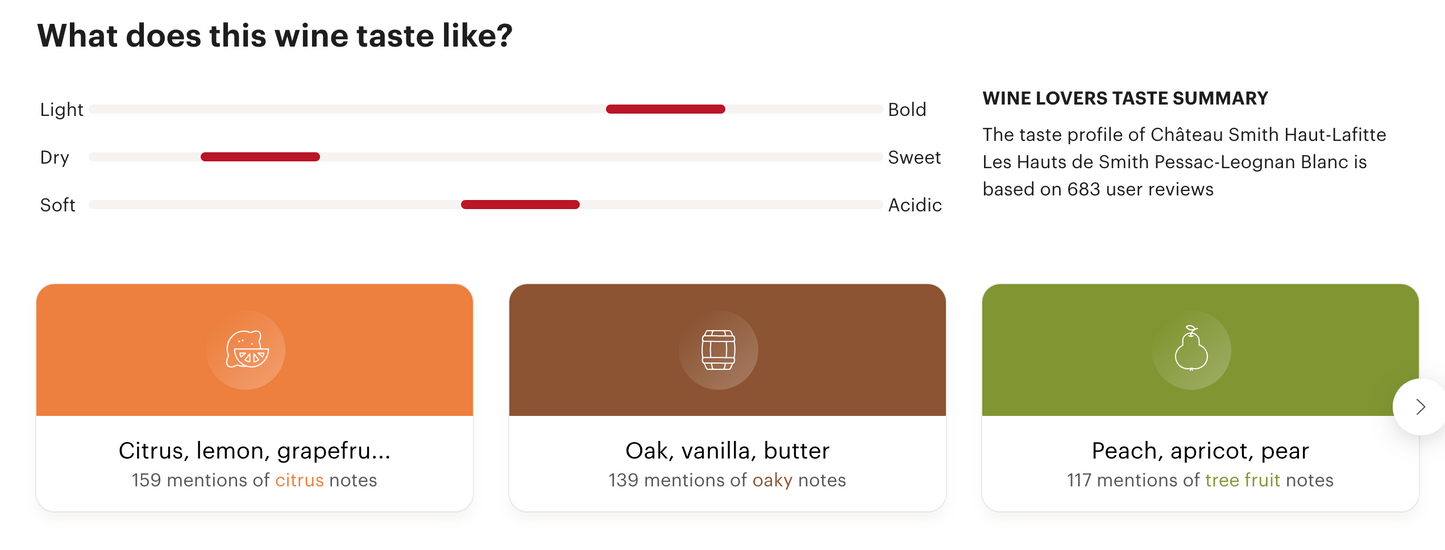Open the orange citrus notes link
Image resolution: width=1445 pixels, height=550 pixels.
[299, 480]
